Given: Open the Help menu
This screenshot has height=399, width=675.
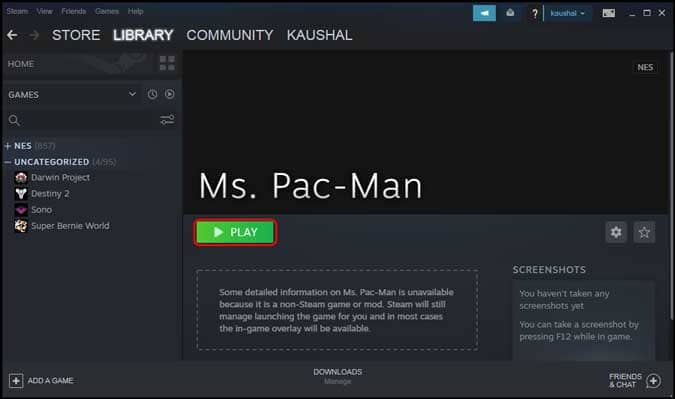Looking at the screenshot, I should click(x=136, y=11).
